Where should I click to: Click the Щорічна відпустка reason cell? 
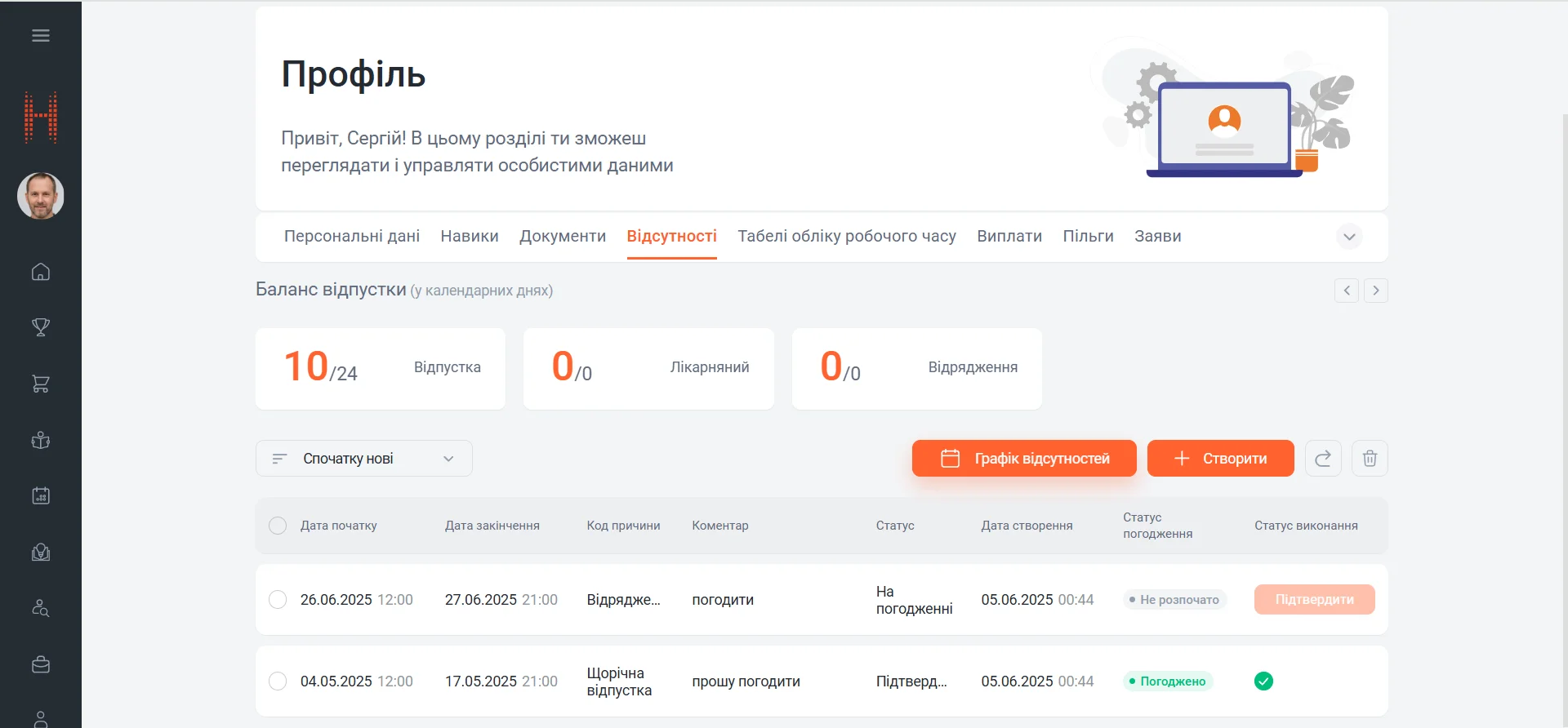[x=619, y=681]
